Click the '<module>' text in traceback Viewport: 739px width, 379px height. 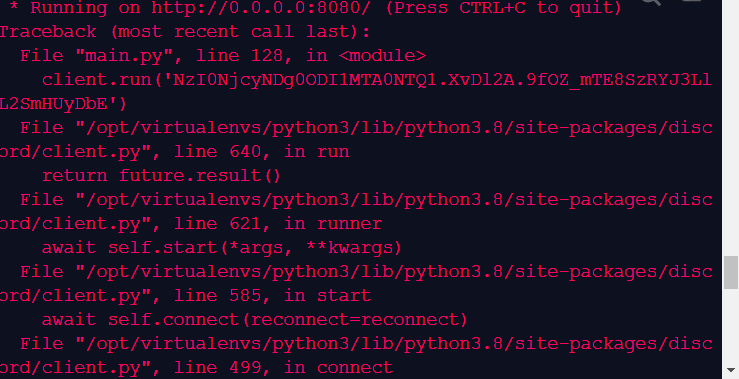(382, 56)
